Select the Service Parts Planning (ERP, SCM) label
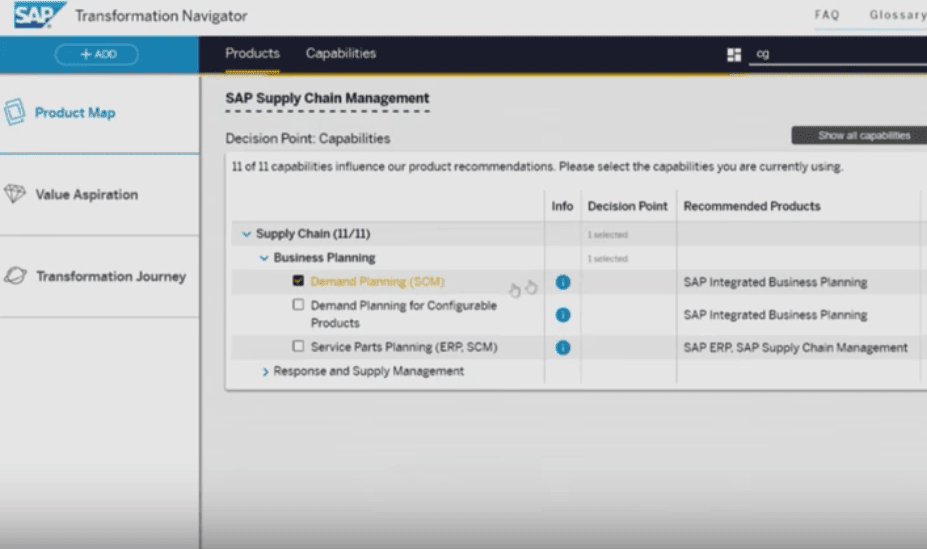Viewport: 927px width, 549px height. tap(404, 347)
